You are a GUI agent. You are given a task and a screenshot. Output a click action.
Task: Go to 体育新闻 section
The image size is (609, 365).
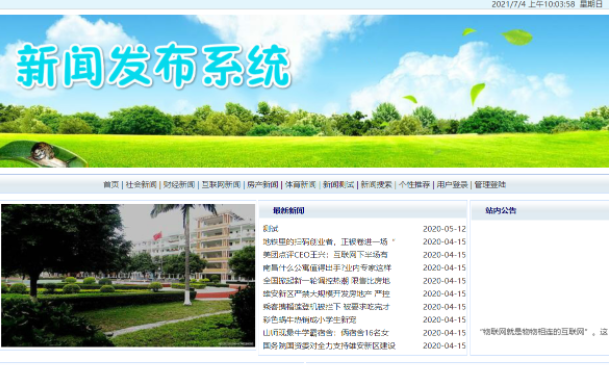(301, 185)
